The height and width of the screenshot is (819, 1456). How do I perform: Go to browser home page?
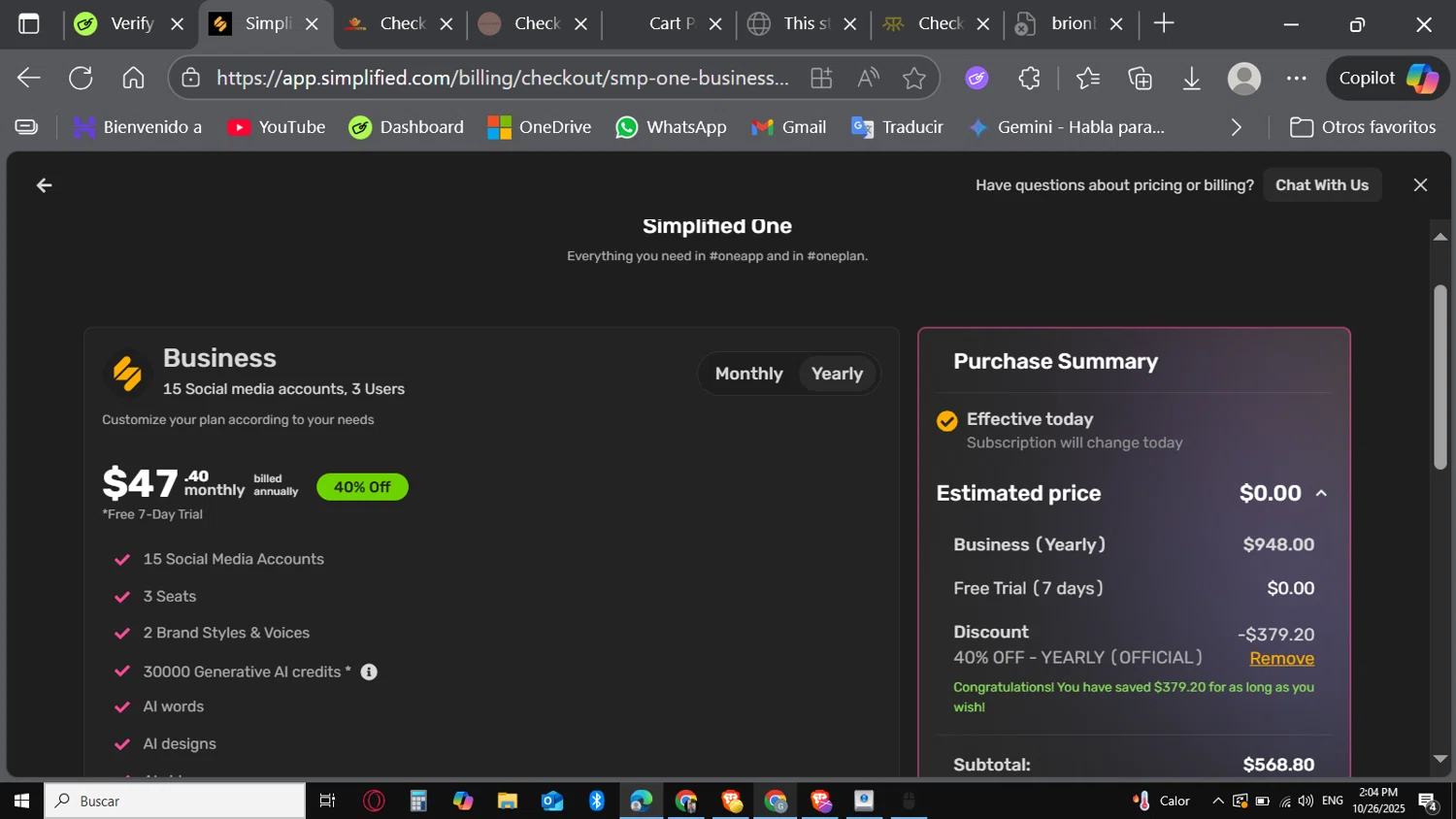133,79
